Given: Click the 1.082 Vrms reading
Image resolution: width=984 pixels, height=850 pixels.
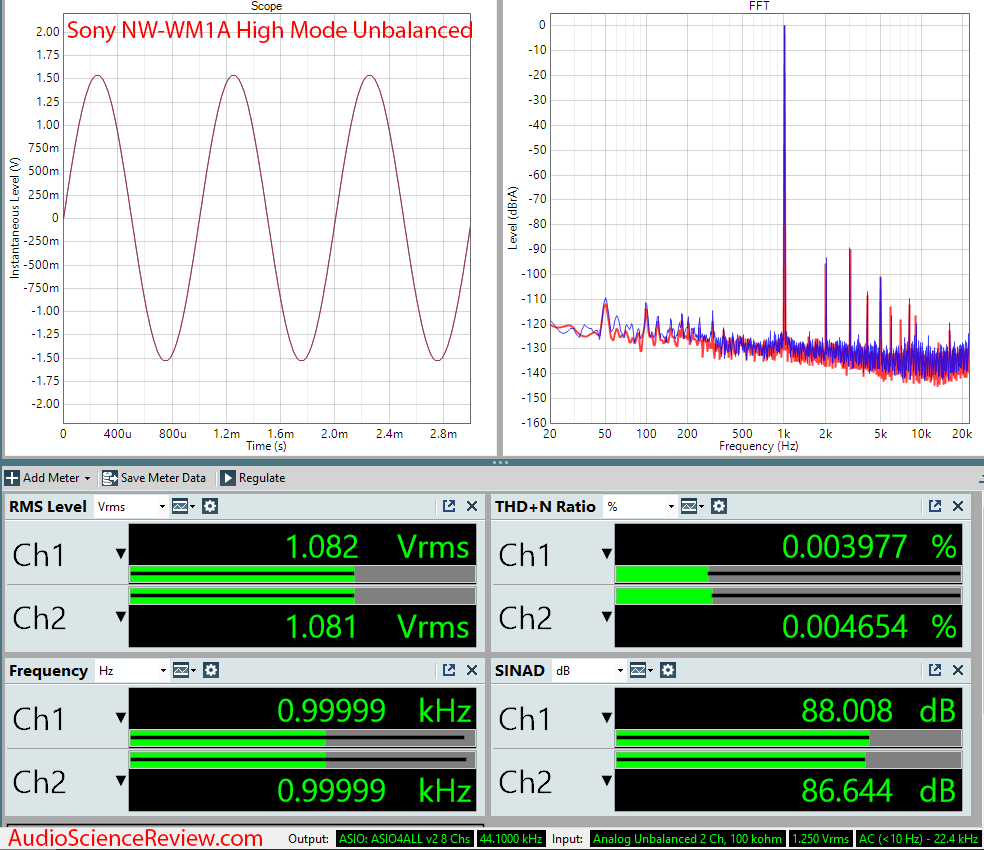Looking at the screenshot, I should coord(377,547).
